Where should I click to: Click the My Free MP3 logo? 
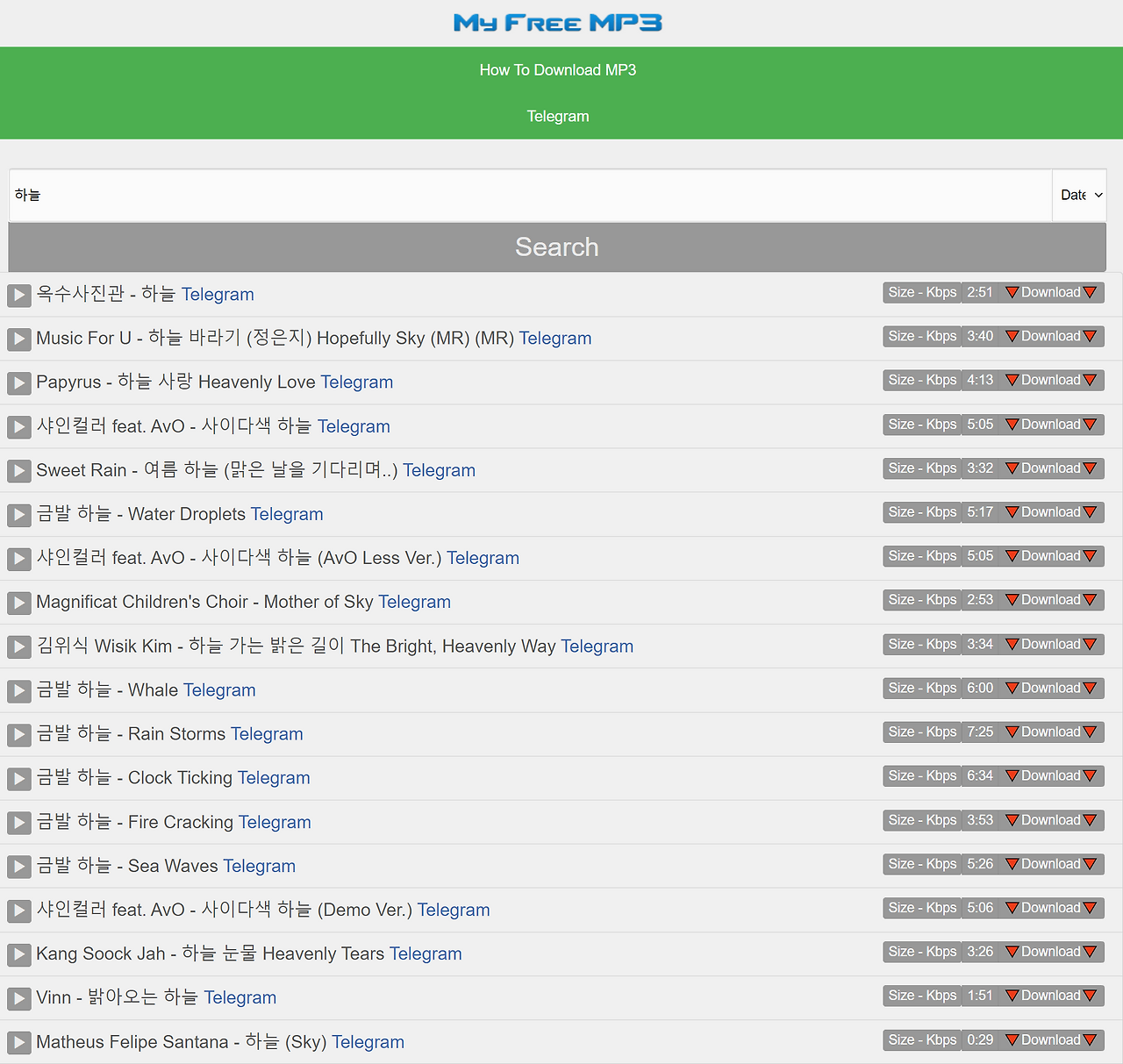(x=557, y=23)
